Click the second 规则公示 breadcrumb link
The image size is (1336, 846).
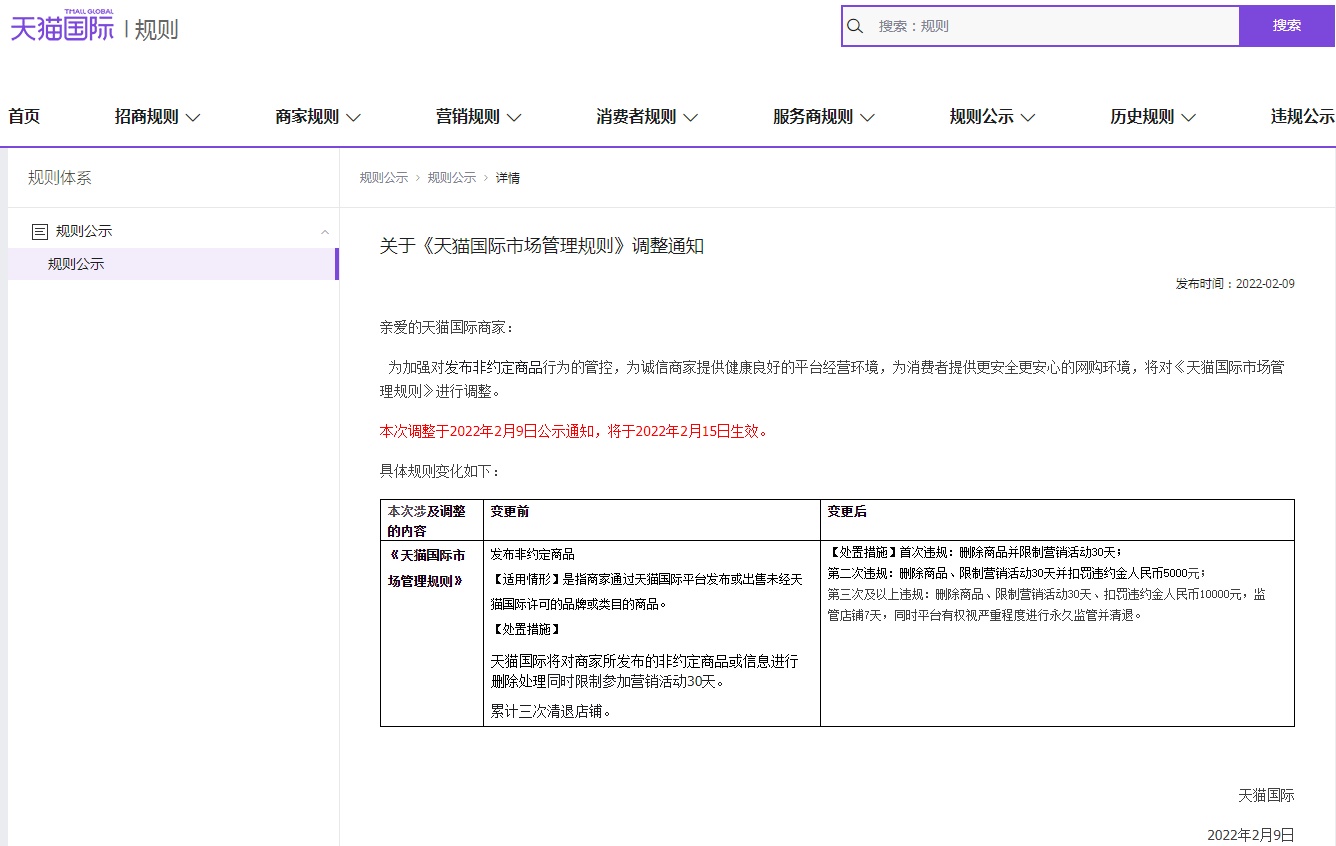click(452, 178)
